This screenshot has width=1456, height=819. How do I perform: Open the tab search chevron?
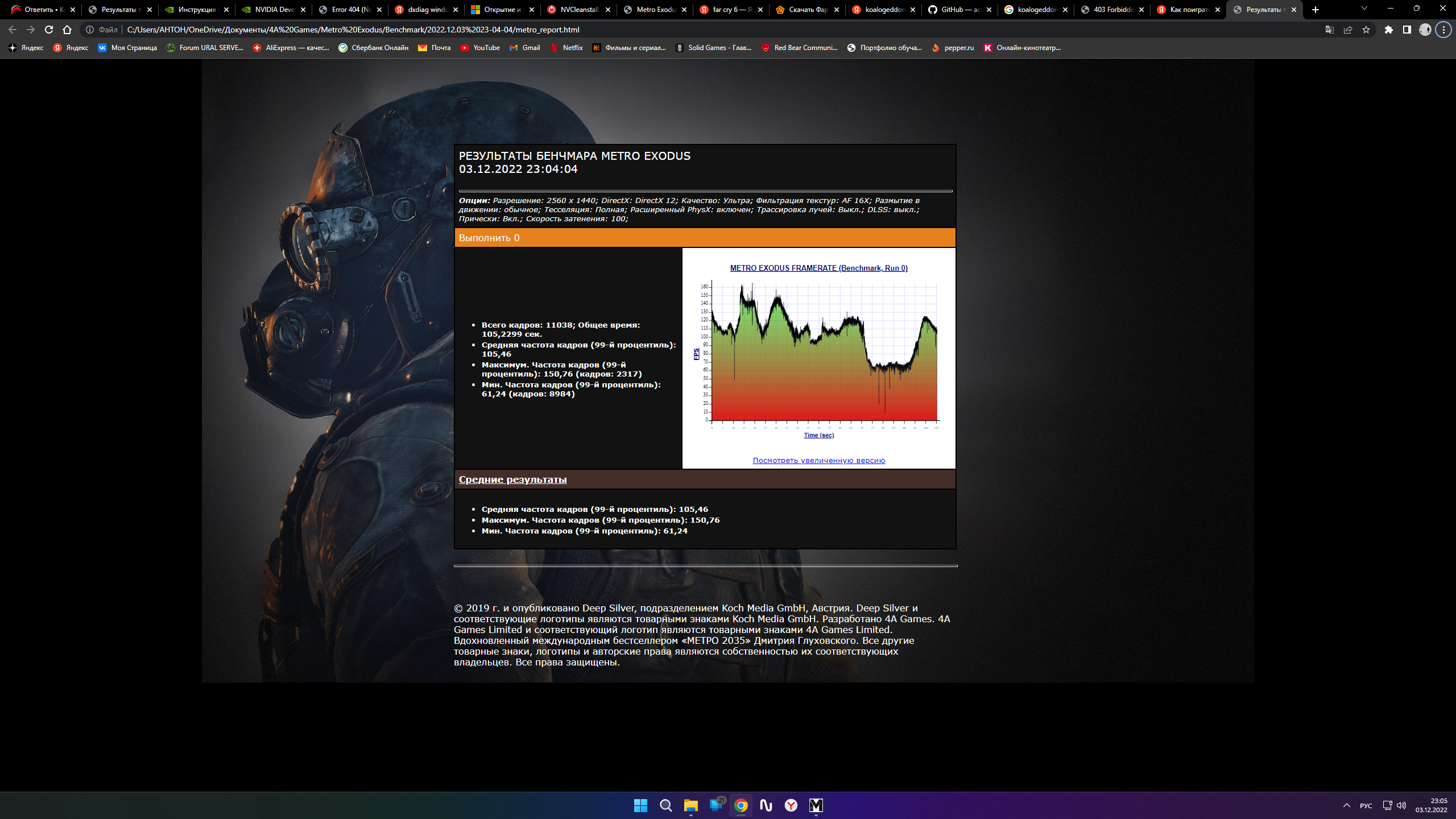pyautogui.click(x=1364, y=9)
